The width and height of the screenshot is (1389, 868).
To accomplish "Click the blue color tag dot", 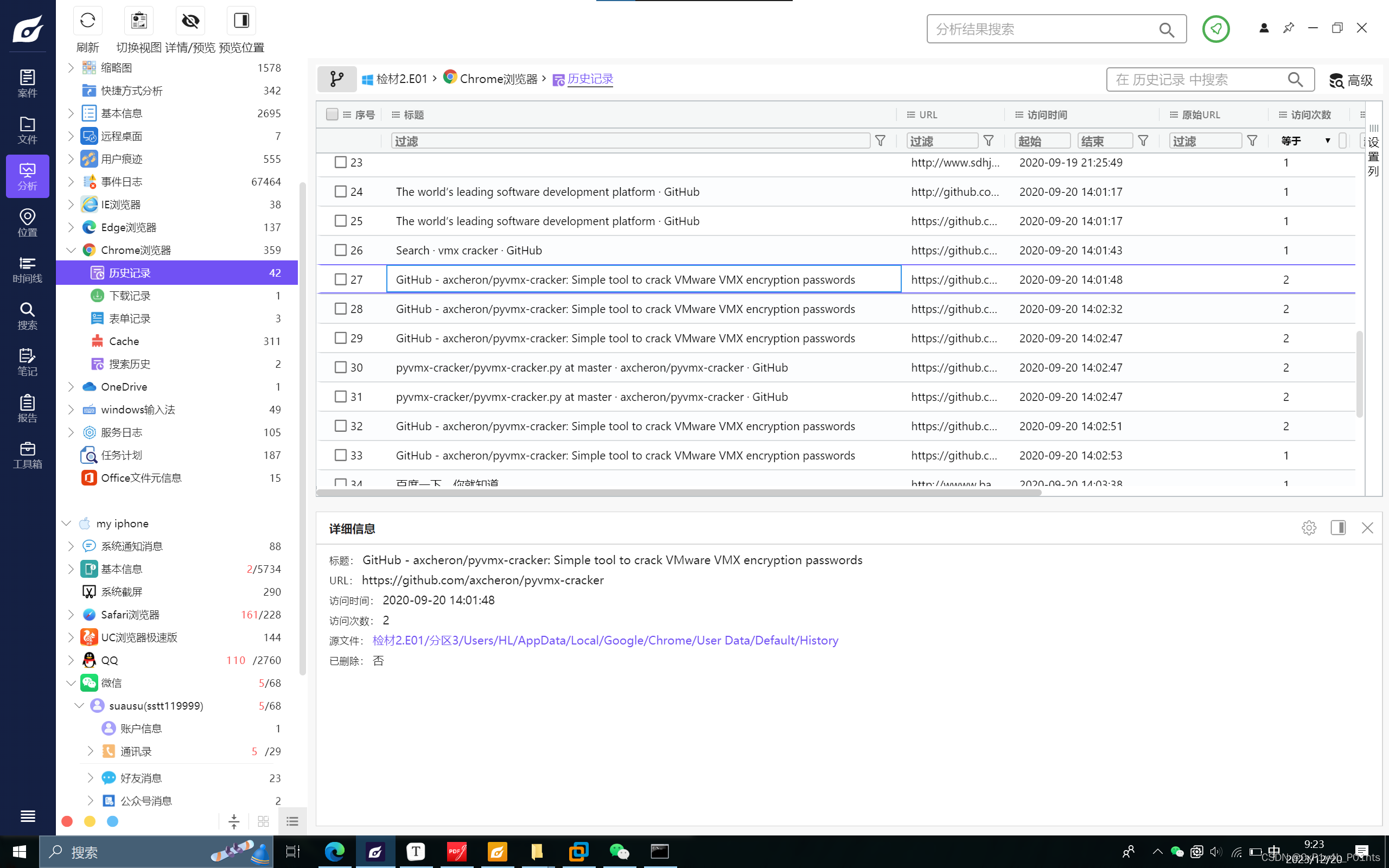I will click(x=112, y=821).
